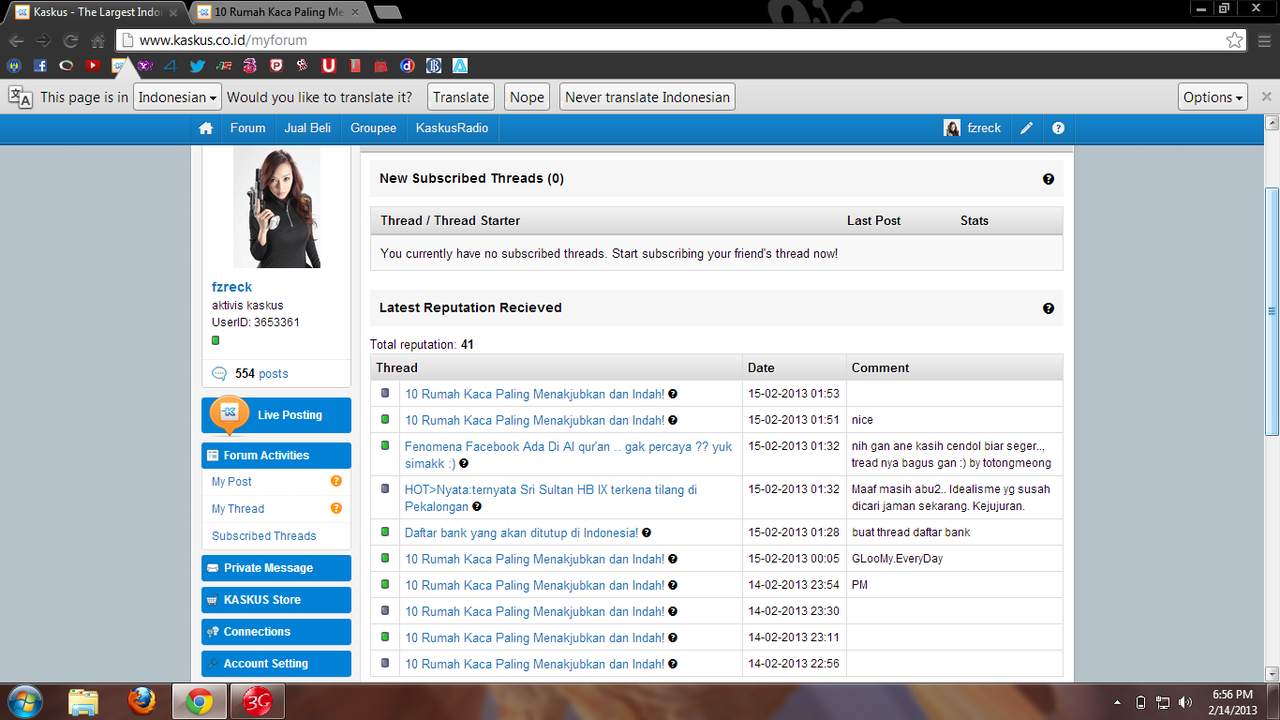Click the Windows Start button
The height and width of the screenshot is (720, 1280).
click(25, 701)
